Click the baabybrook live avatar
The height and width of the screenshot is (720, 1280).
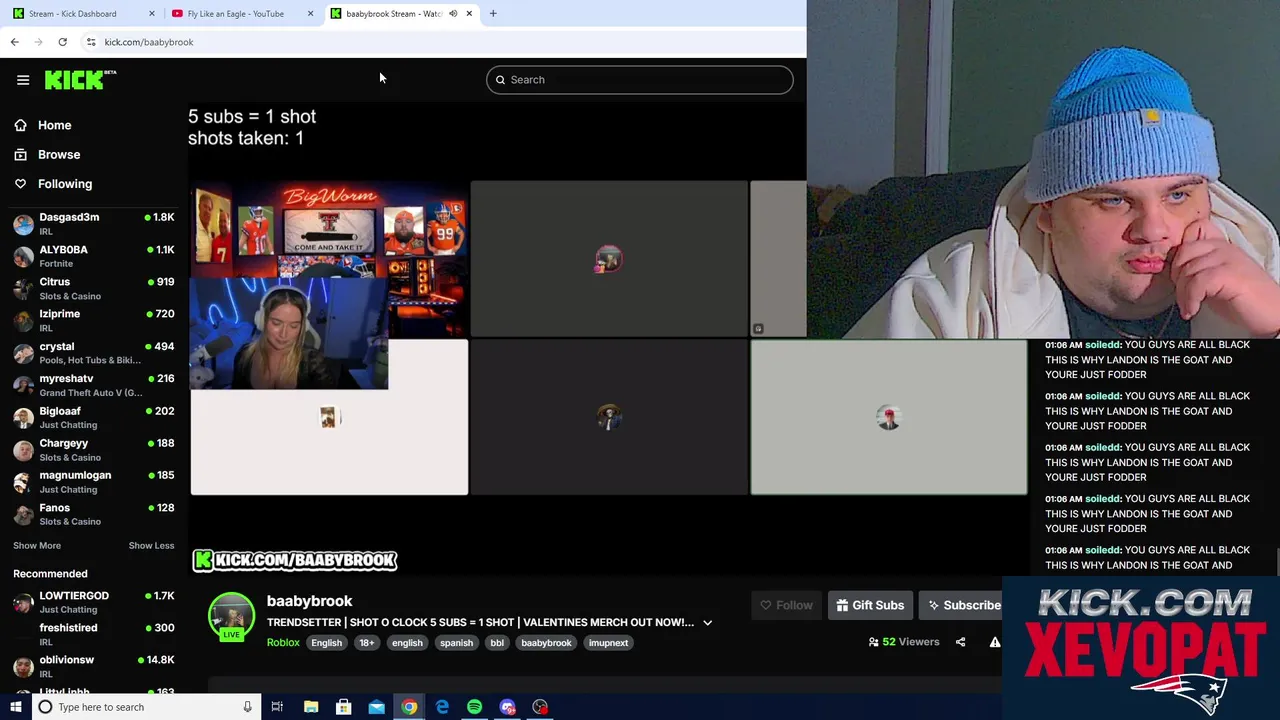(231, 616)
